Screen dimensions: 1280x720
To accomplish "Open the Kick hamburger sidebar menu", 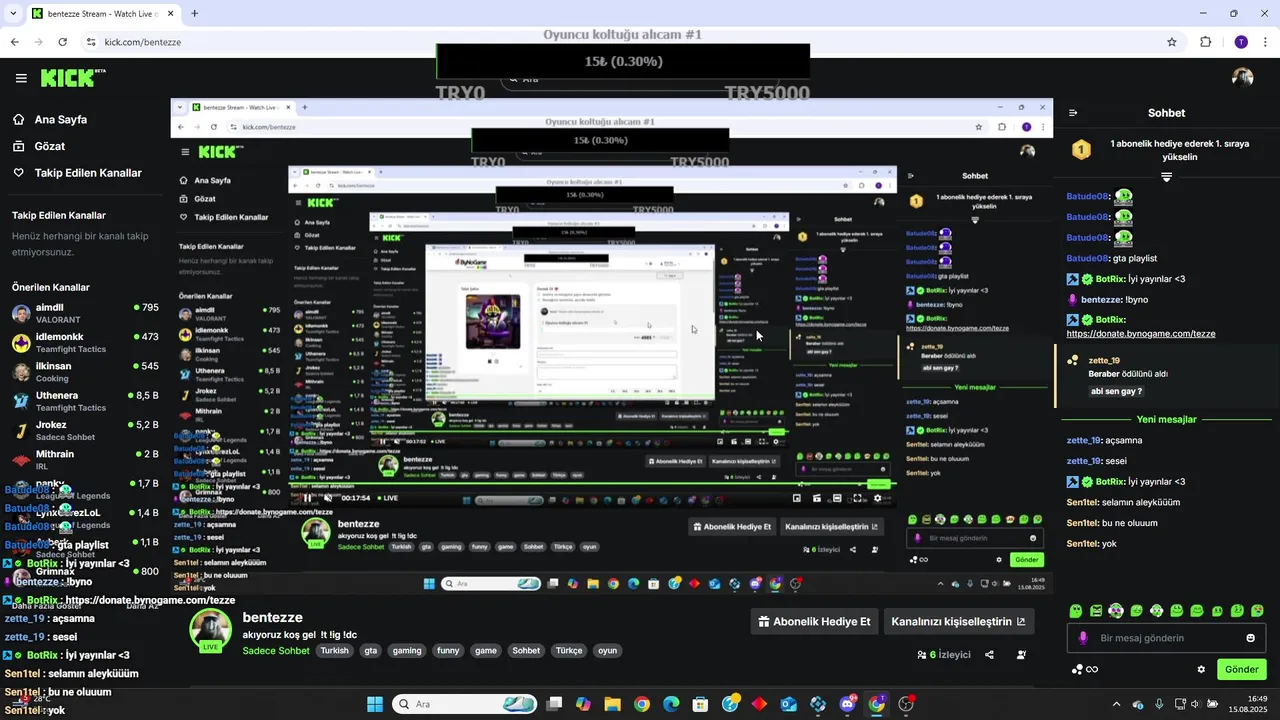I will pyautogui.click(x=21, y=78).
